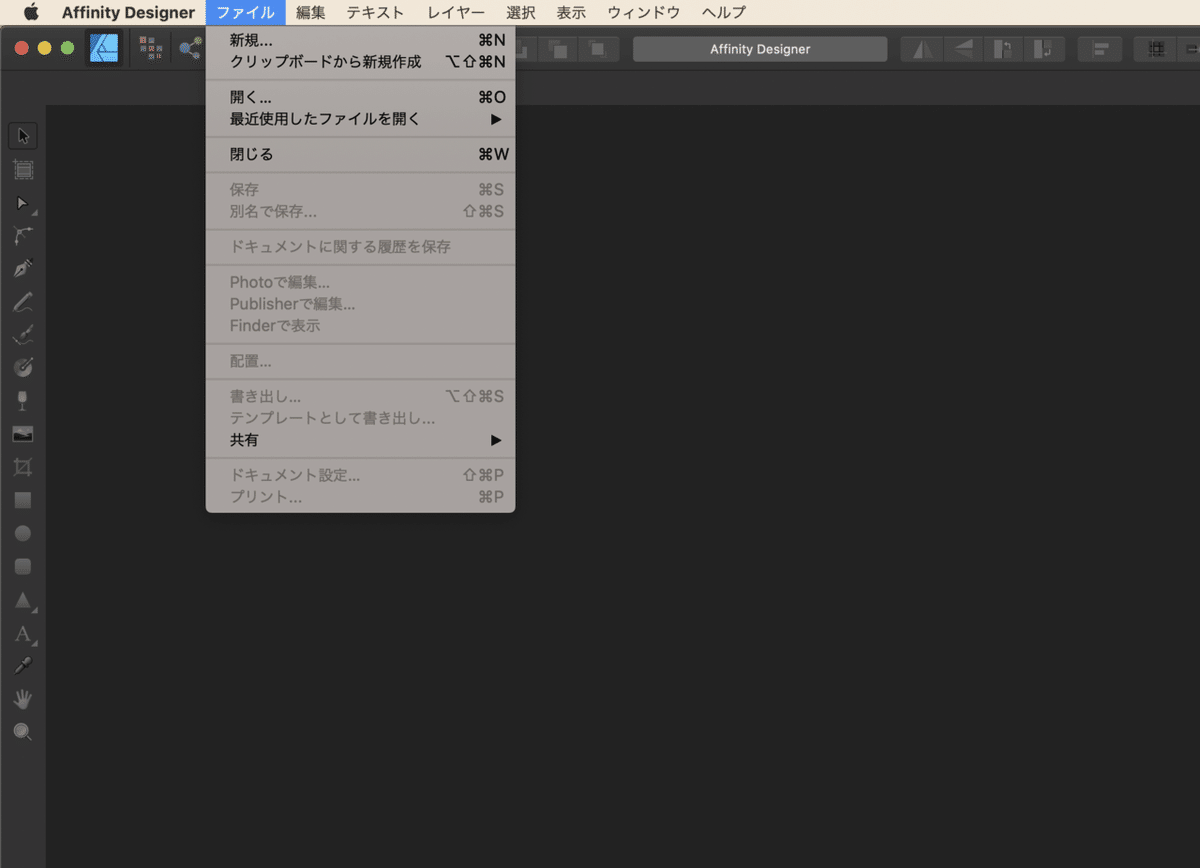Select the Vector Brush tool
The height and width of the screenshot is (868, 1200).
23,334
